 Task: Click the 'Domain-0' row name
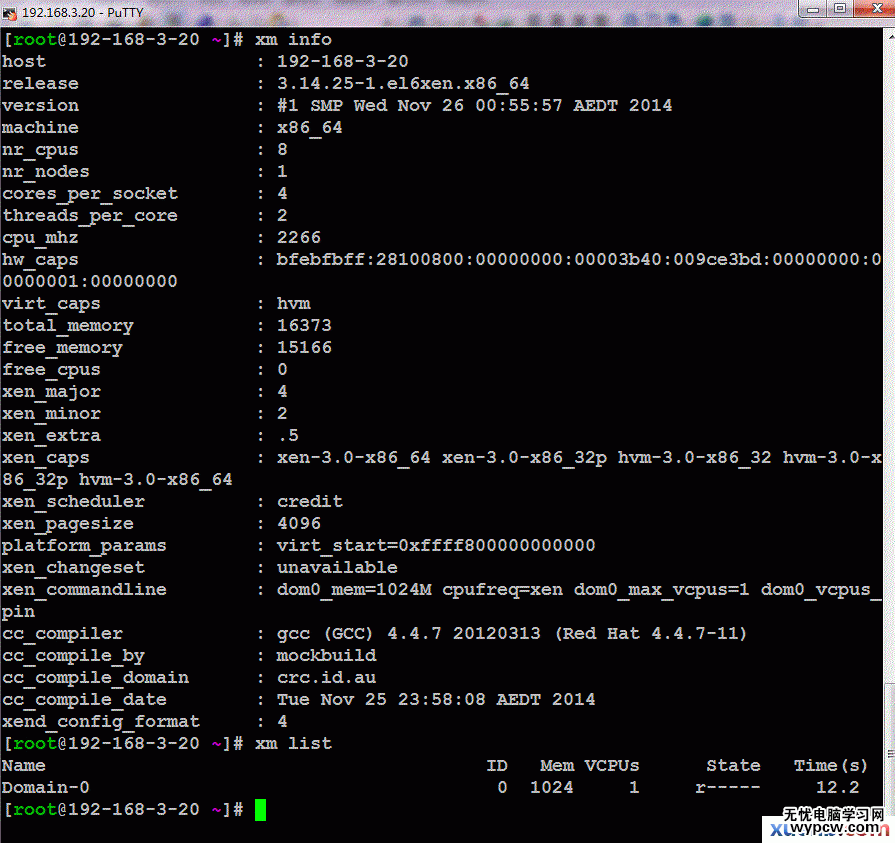tap(46, 788)
